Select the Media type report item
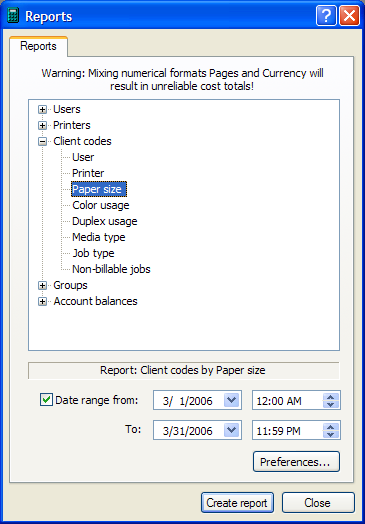Viewport: 365px width, 524px height. coord(99,237)
